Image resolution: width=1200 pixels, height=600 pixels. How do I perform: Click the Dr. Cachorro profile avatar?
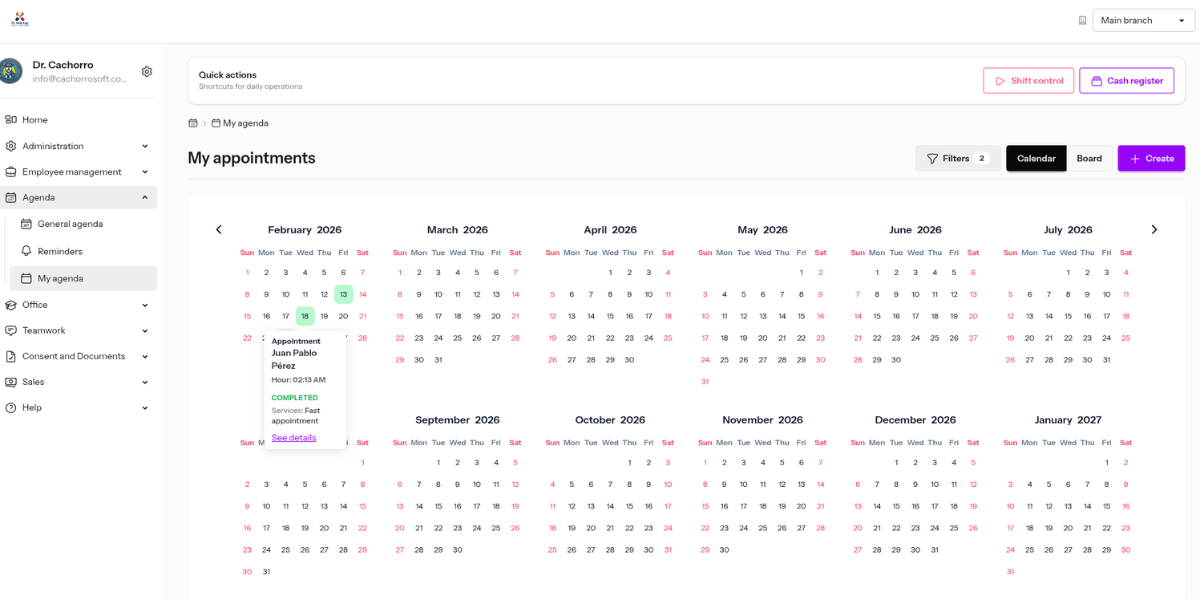(x=11, y=71)
